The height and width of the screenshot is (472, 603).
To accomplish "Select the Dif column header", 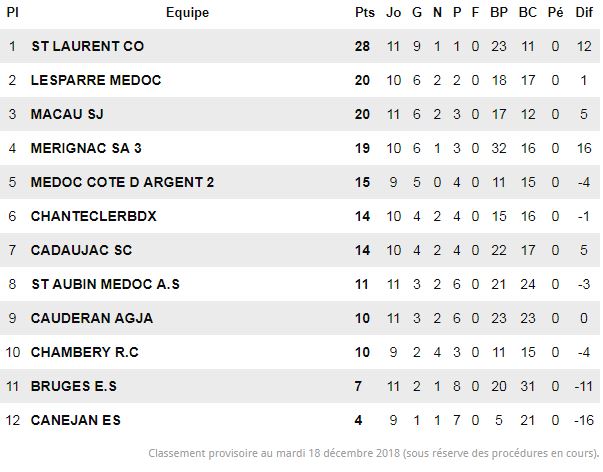I will 584,12.
